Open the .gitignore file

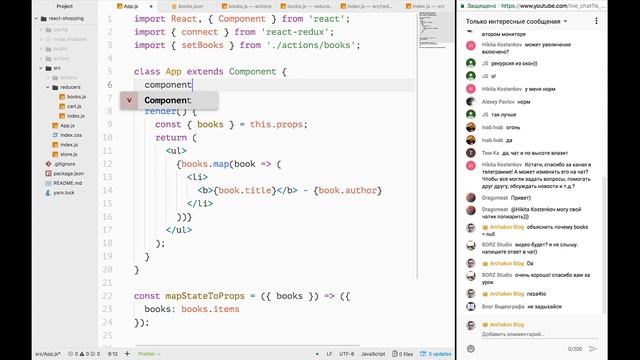click(x=64, y=164)
